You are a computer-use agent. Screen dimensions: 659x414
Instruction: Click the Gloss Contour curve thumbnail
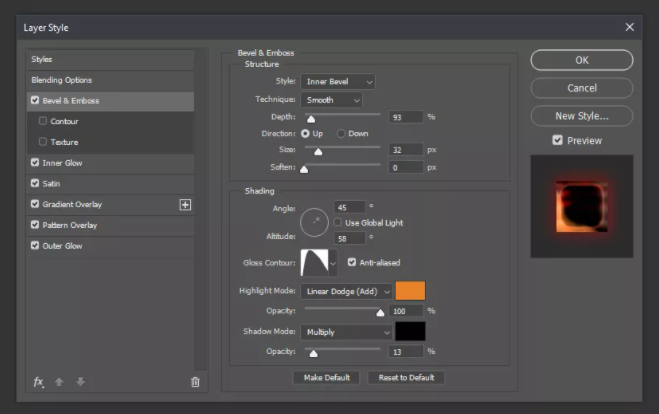tap(314, 263)
